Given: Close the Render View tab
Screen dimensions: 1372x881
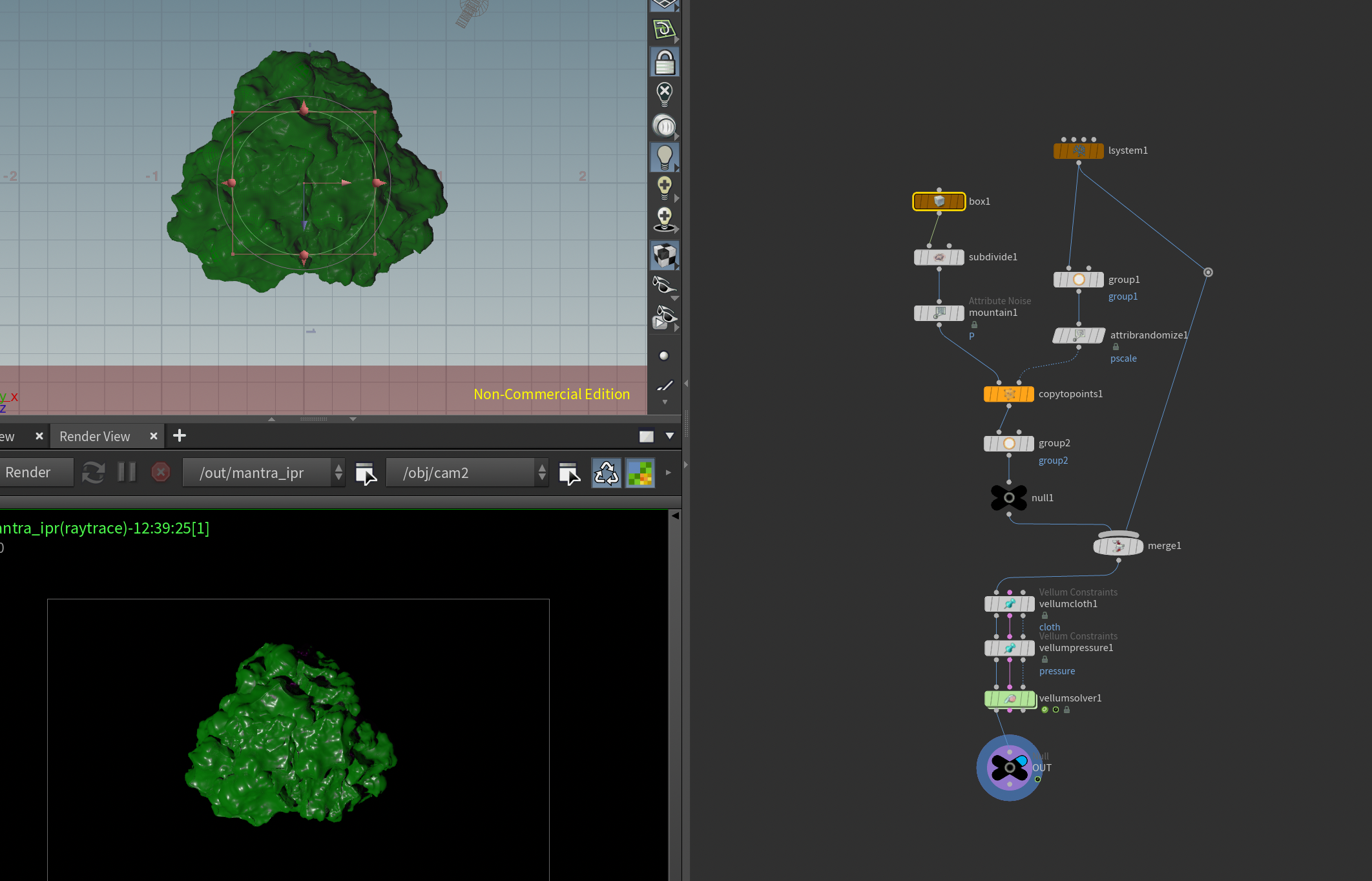Looking at the screenshot, I should coord(154,436).
